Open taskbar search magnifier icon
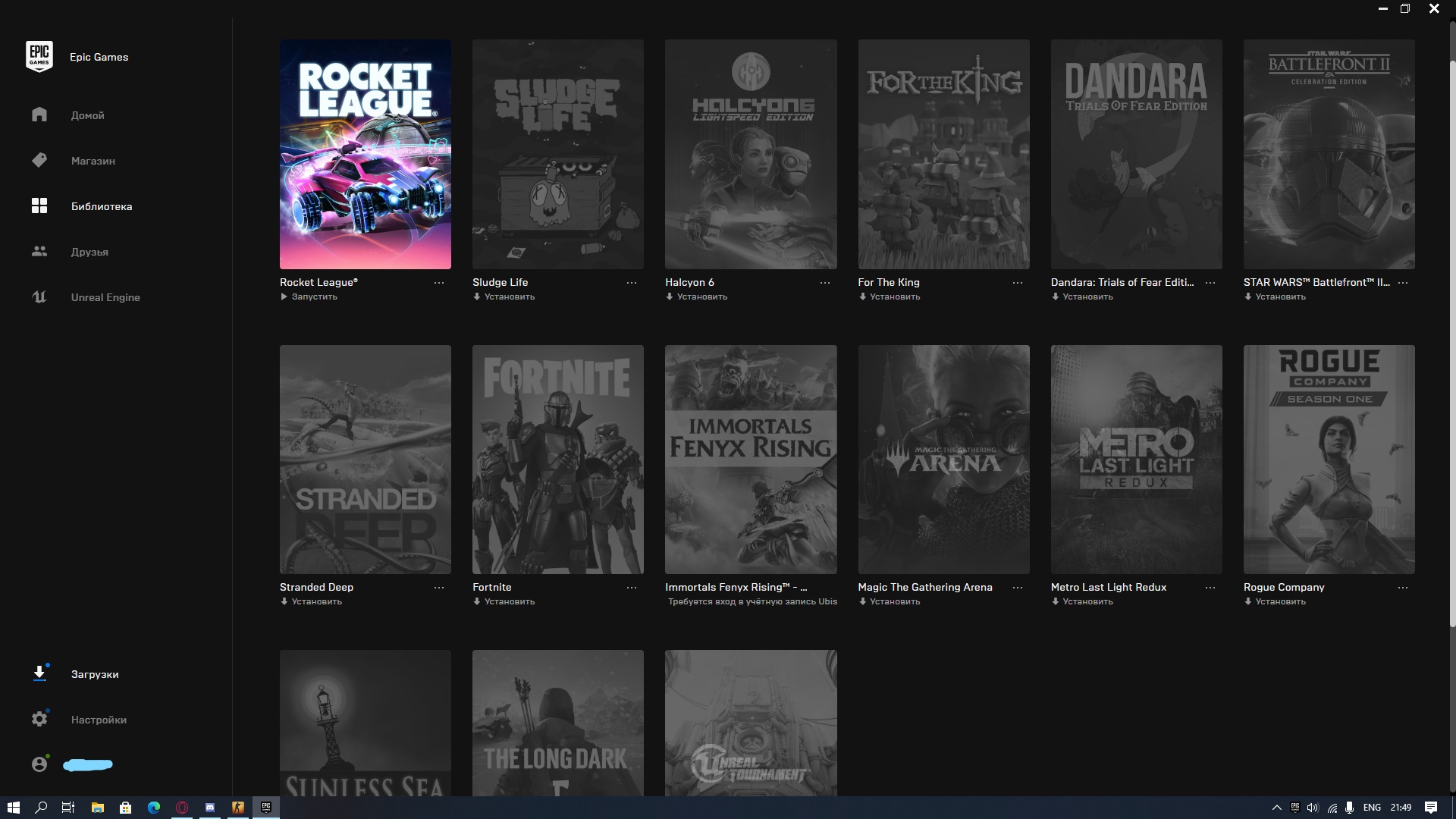This screenshot has height=819, width=1456. coord(41,808)
